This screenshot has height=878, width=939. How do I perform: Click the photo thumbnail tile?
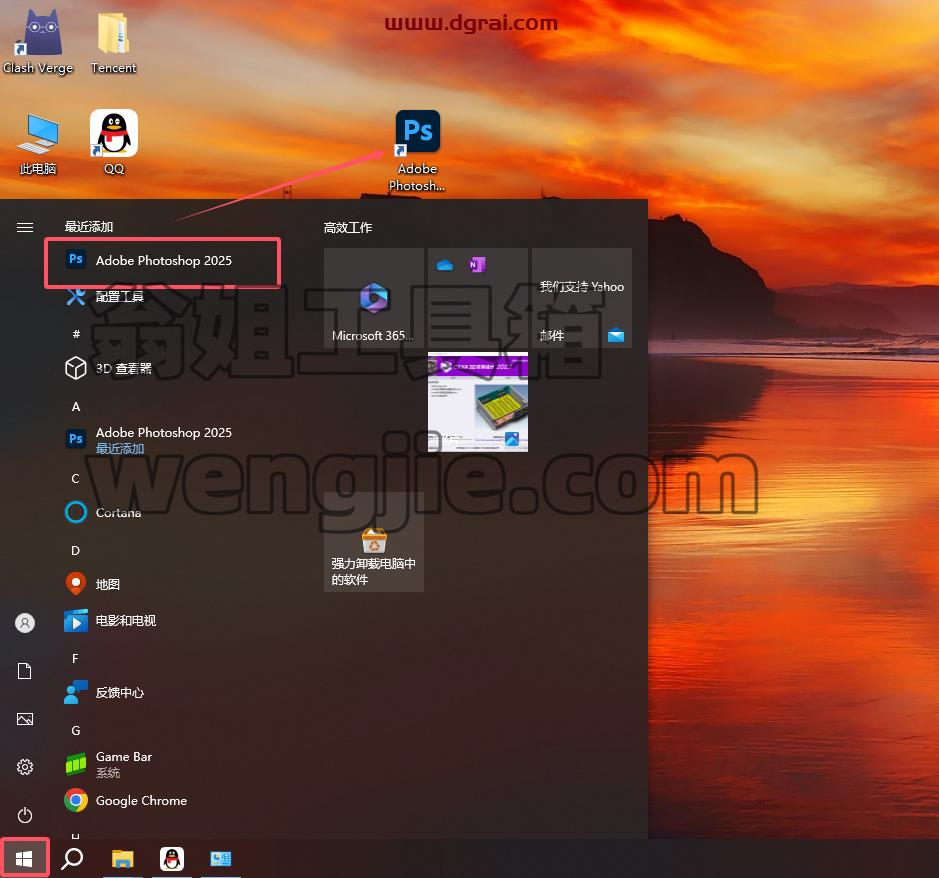tap(478, 402)
